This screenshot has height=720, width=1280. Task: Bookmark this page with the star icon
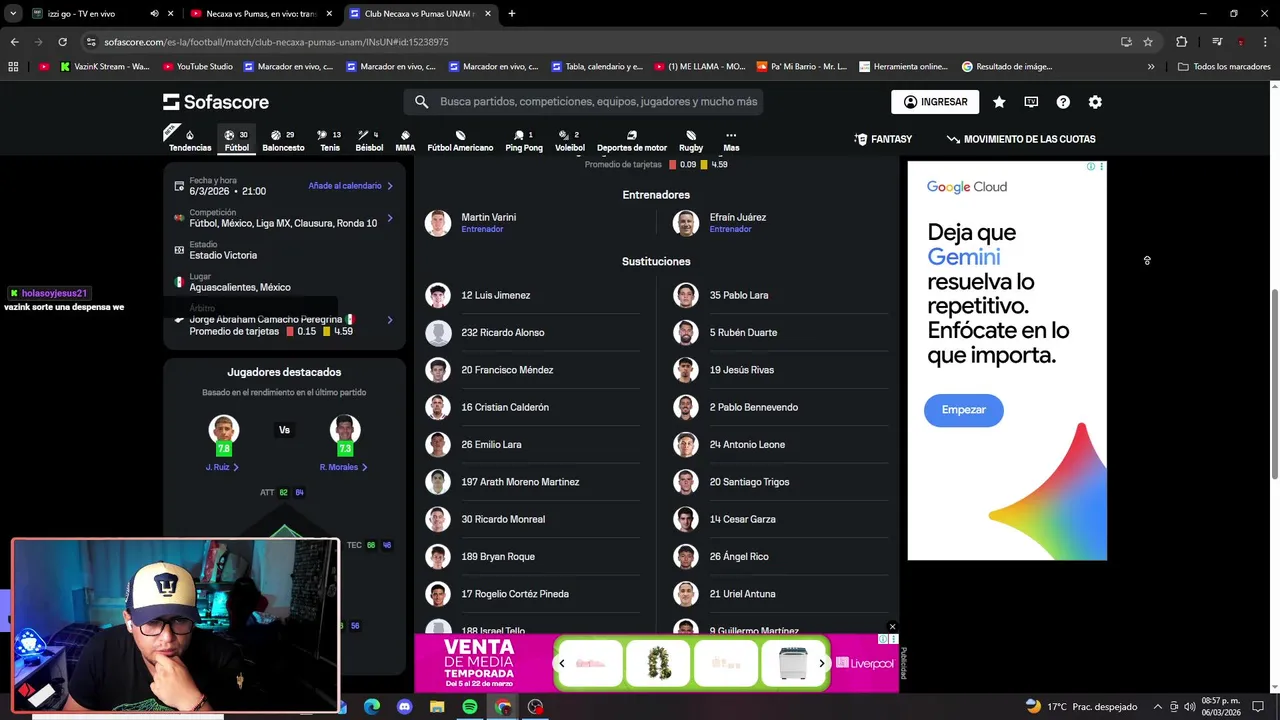pyautogui.click(x=1148, y=42)
